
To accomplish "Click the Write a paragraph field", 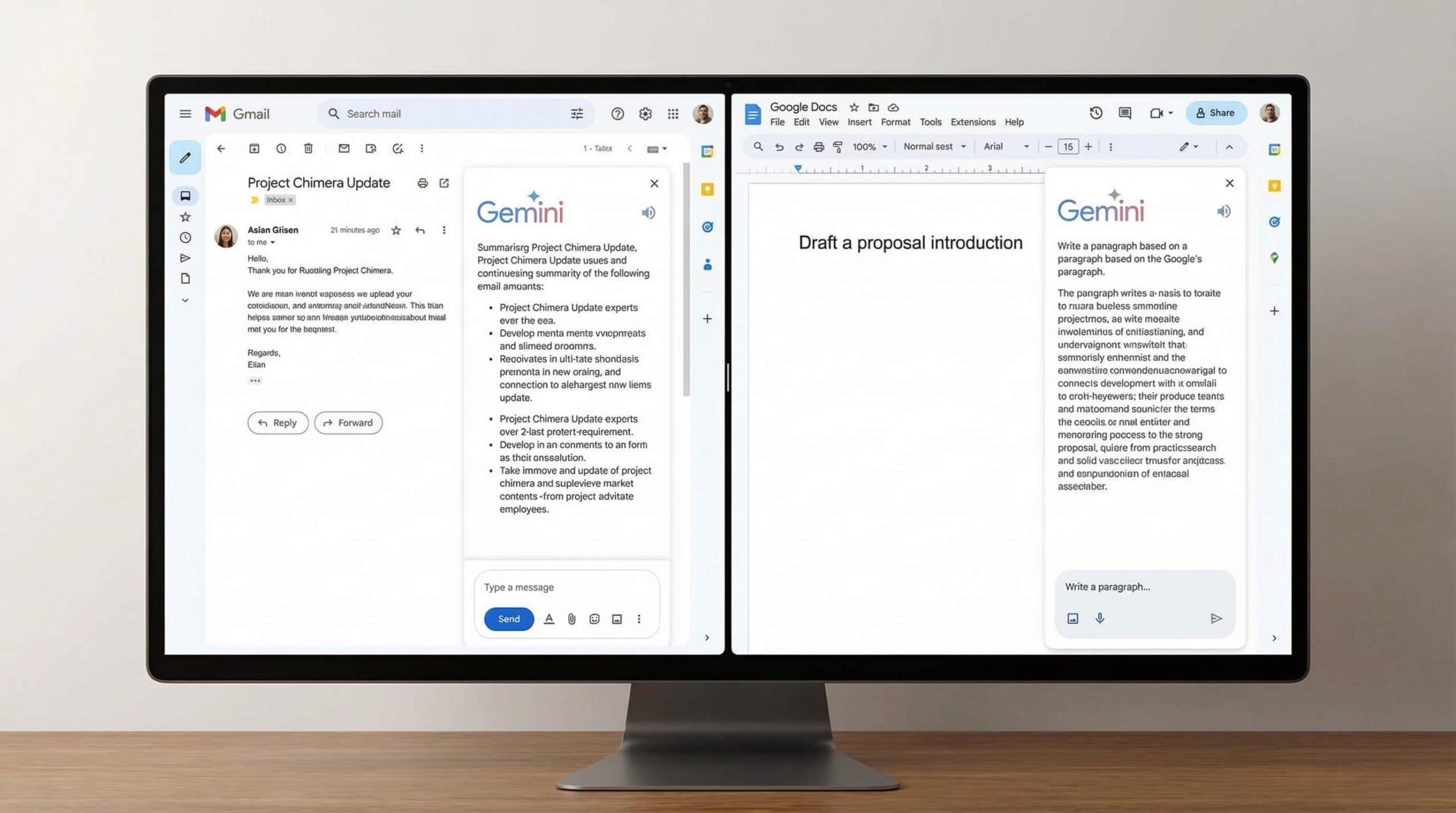I will tap(1145, 587).
